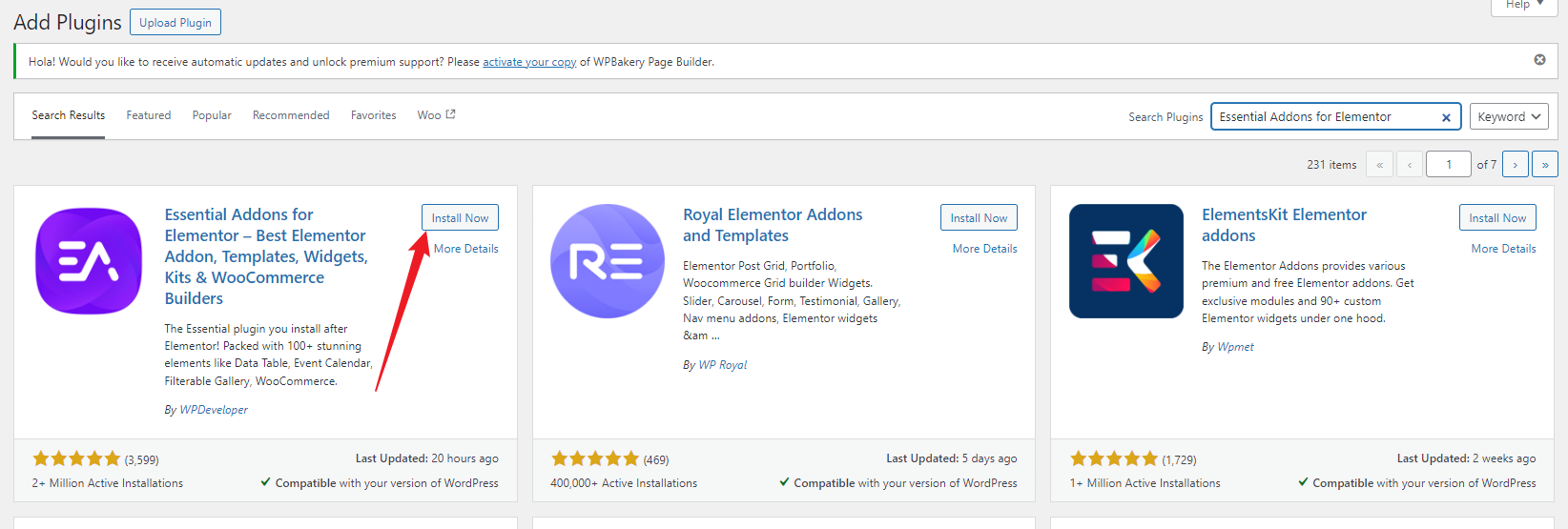Click the activate your copy link
This screenshot has width=1568, height=529.
tap(529, 62)
